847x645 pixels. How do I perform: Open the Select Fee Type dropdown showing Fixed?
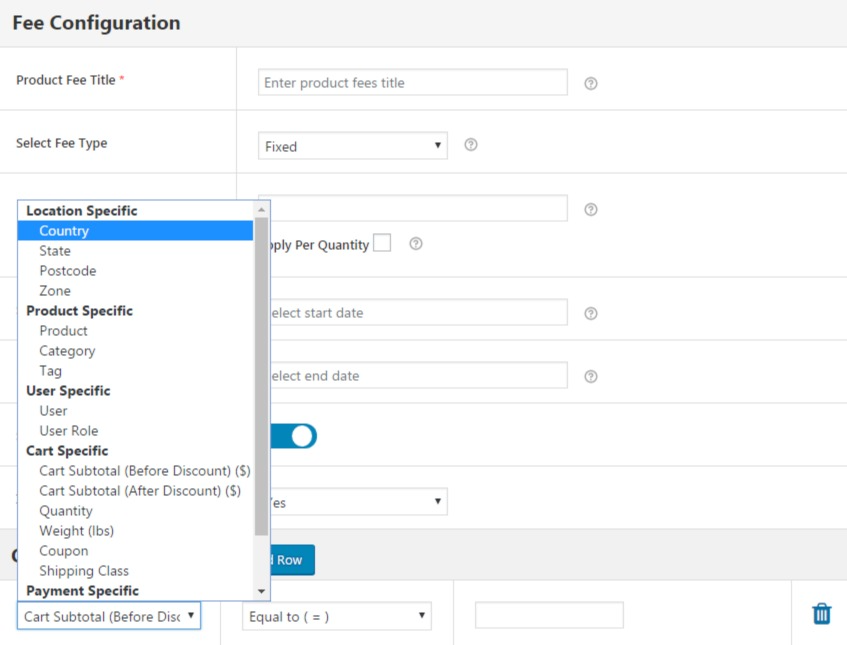[x=353, y=146]
